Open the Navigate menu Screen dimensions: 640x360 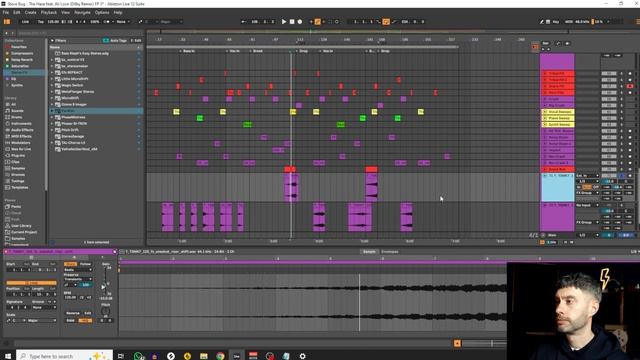pyautogui.click(x=82, y=13)
